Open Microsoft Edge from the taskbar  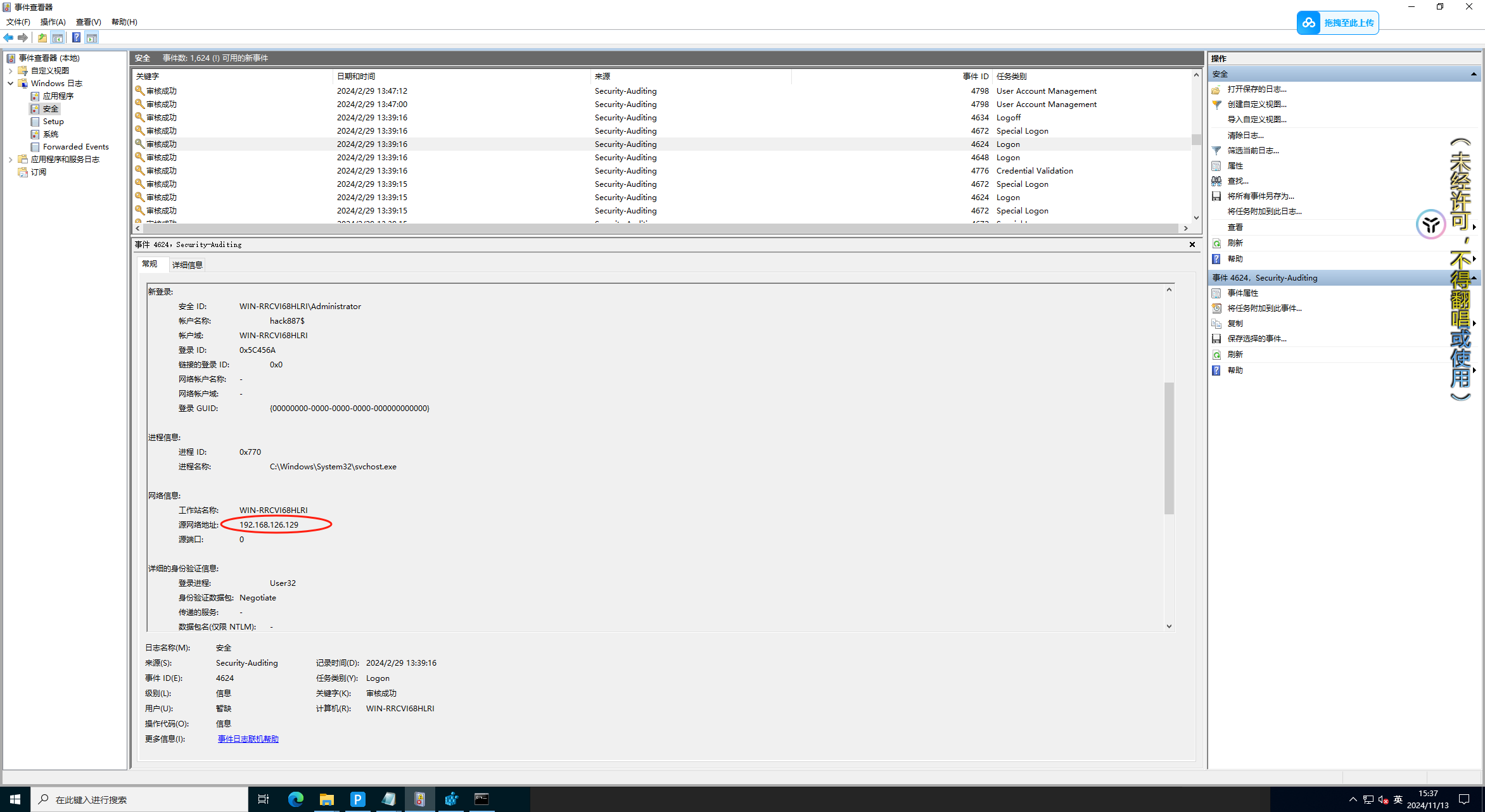click(295, 799)
